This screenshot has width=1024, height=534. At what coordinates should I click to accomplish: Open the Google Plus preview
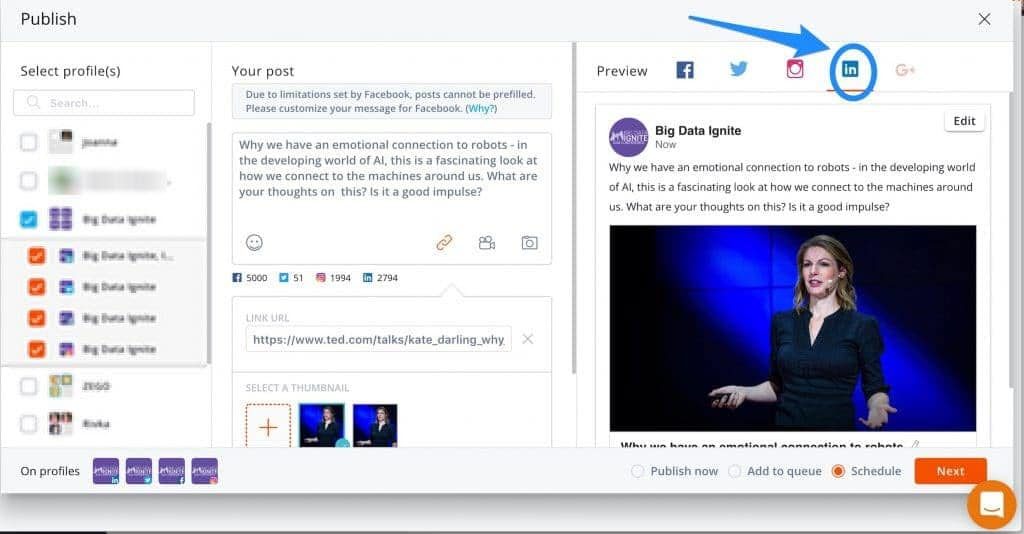pyautogui.click(x=906, y=70)
